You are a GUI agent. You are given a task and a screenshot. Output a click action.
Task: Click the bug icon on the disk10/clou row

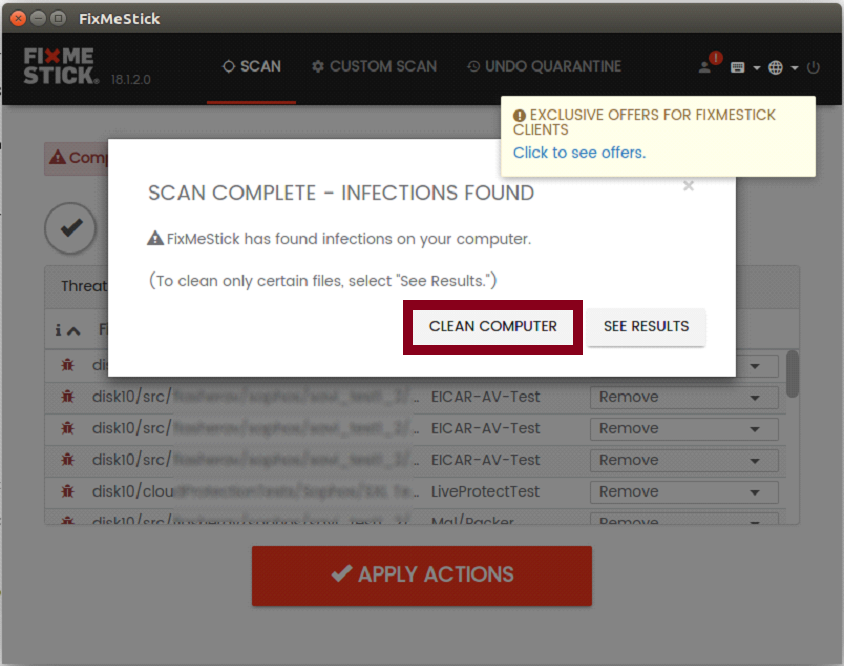(x=67, y=492)
